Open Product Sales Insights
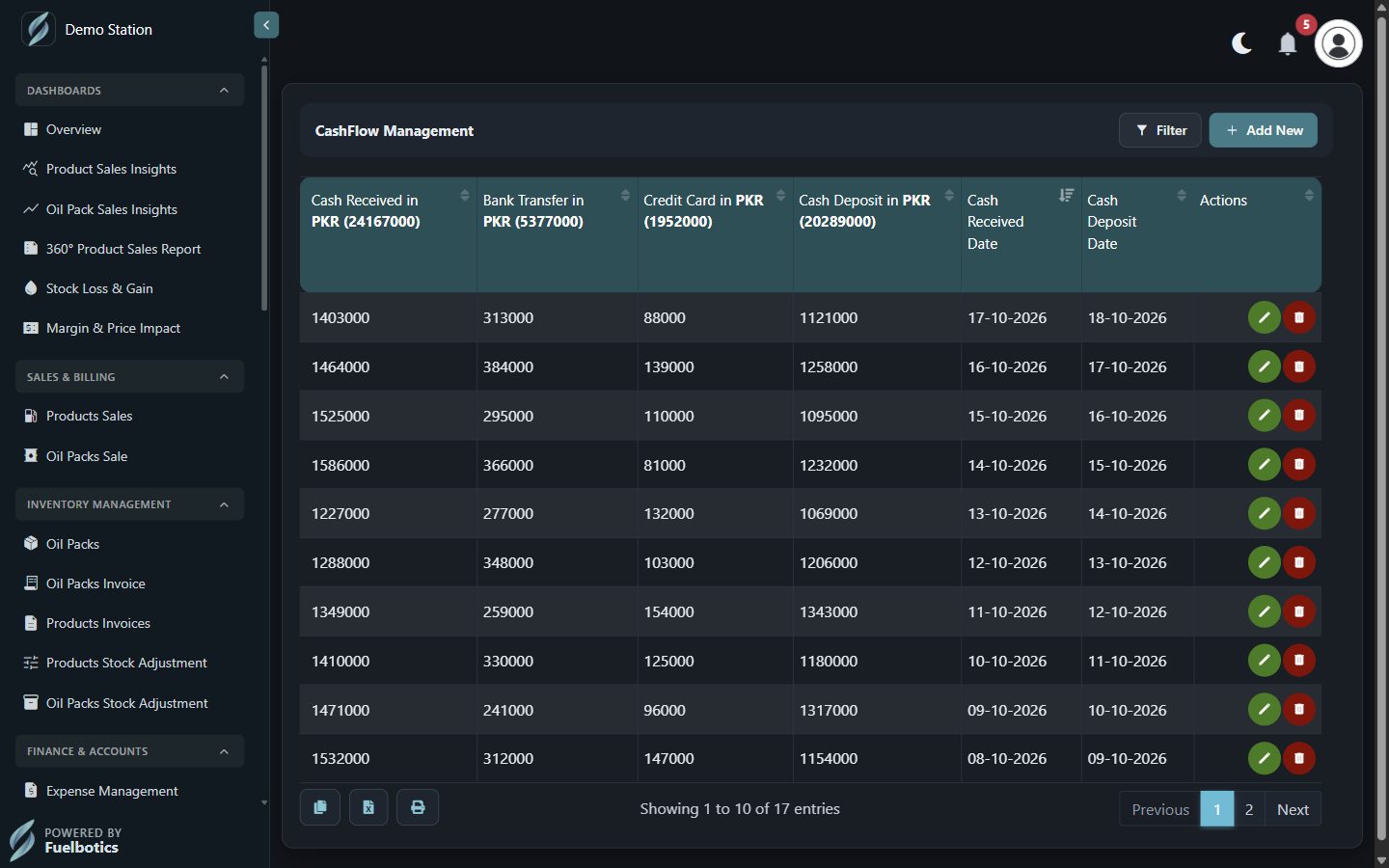 [111, 169]
